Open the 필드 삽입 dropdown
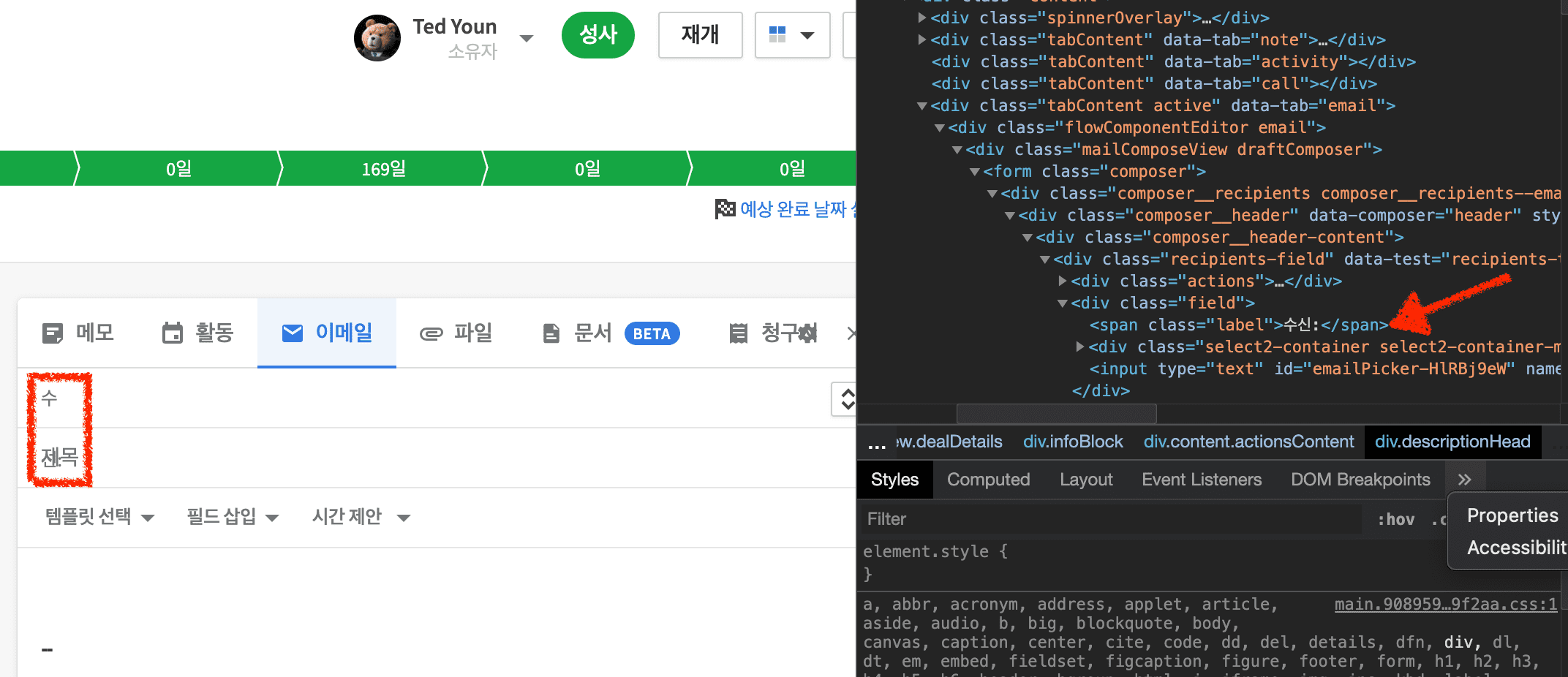 point(233,517)
